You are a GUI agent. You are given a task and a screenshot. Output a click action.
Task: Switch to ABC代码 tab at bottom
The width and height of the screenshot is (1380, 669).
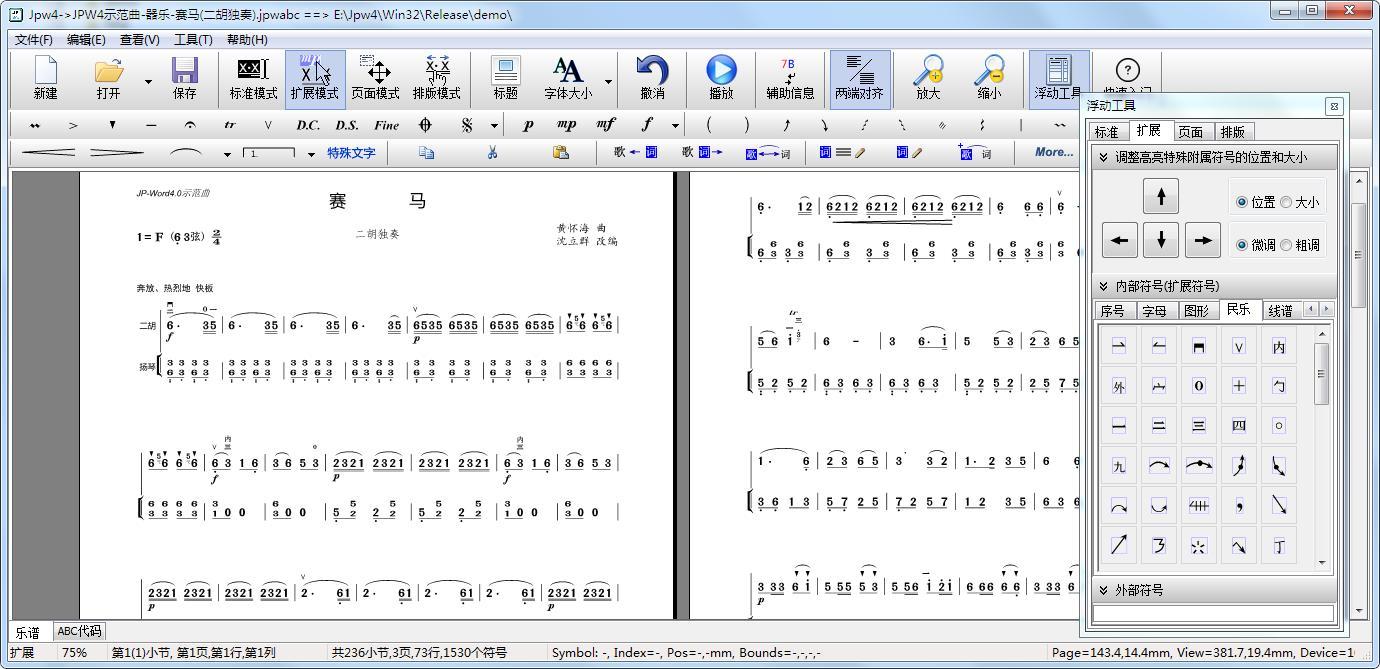79,631
